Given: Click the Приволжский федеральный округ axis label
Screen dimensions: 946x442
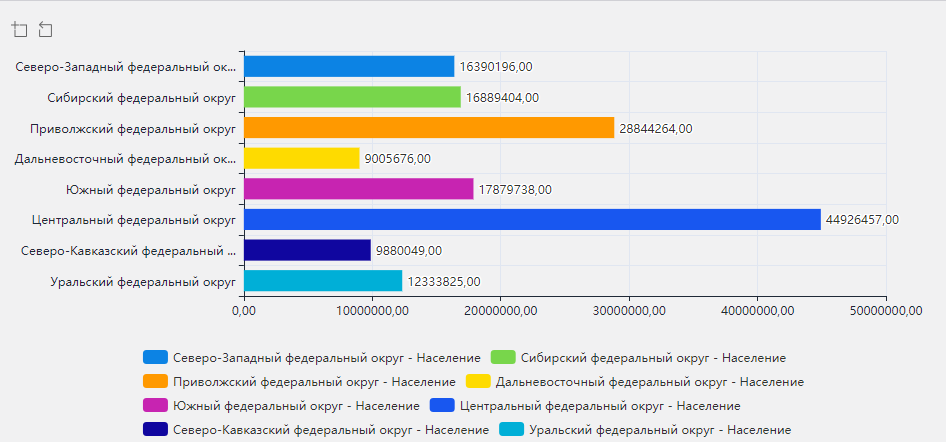Looking at the screenshot, I should [x=132, y=128].
